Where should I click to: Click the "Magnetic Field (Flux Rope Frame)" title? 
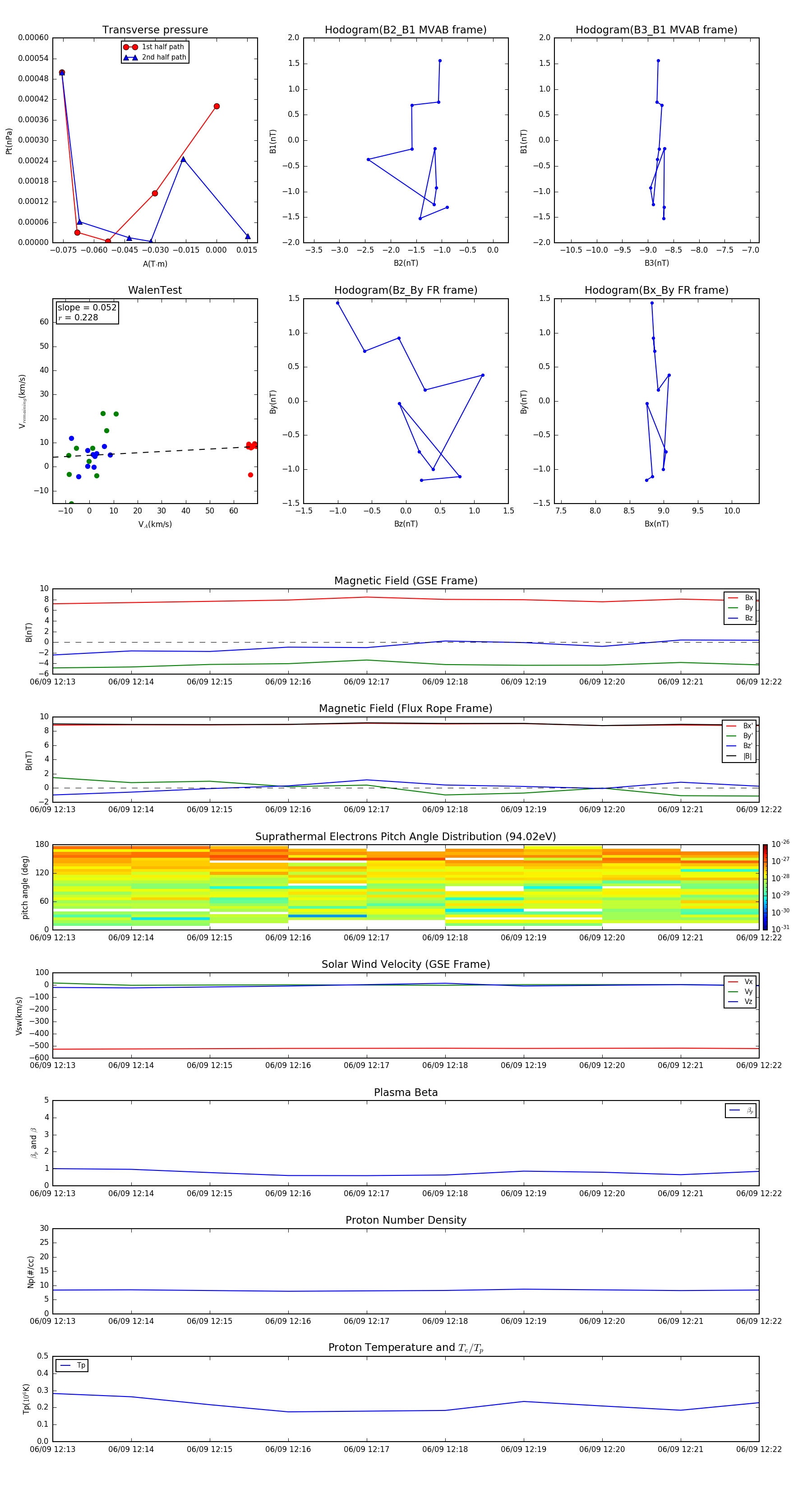tap(406, 709)
